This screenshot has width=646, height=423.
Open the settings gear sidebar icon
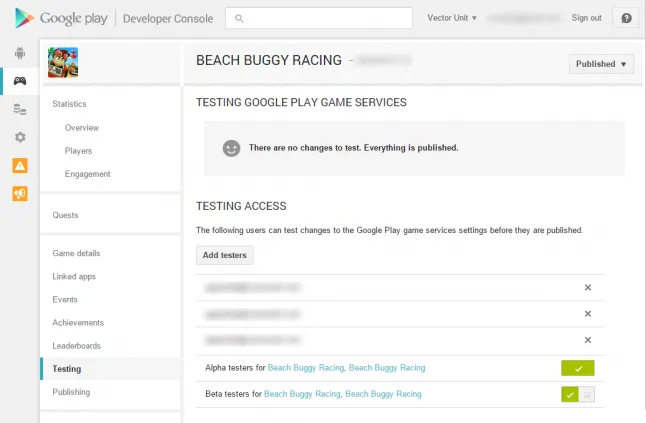pyautogui.click(x=20, y=137)
